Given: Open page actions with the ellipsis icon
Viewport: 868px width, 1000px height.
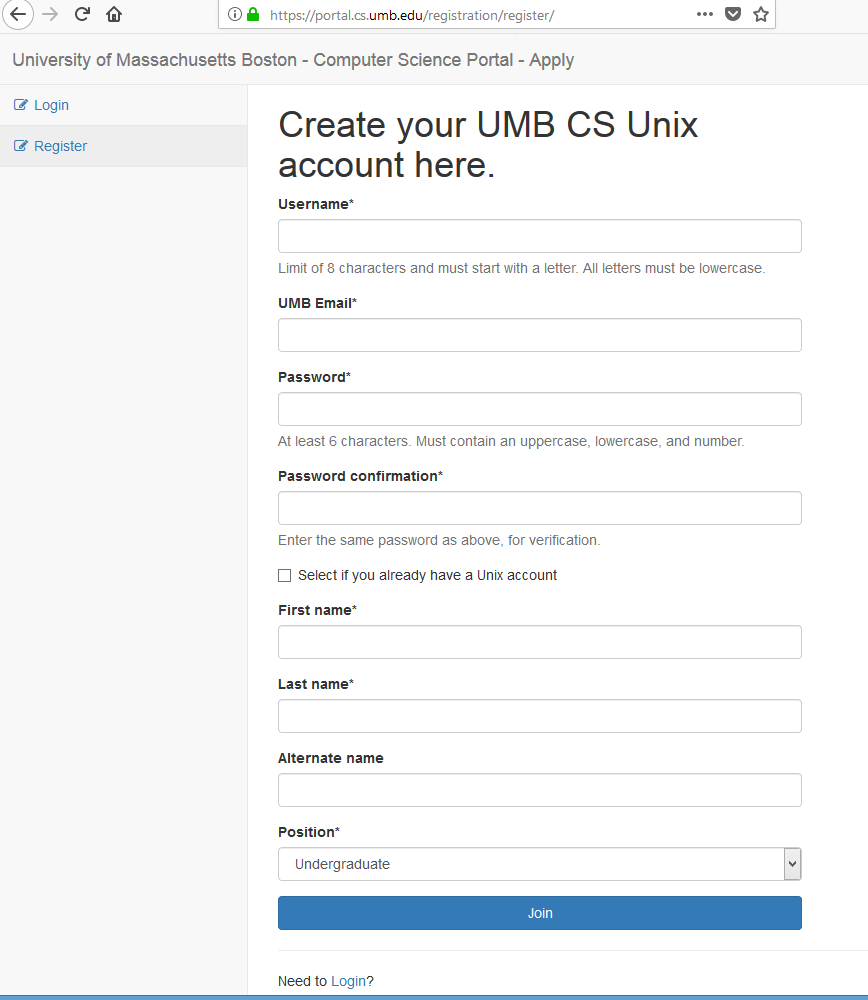Looking at the screenshot, I should [704, 15].
